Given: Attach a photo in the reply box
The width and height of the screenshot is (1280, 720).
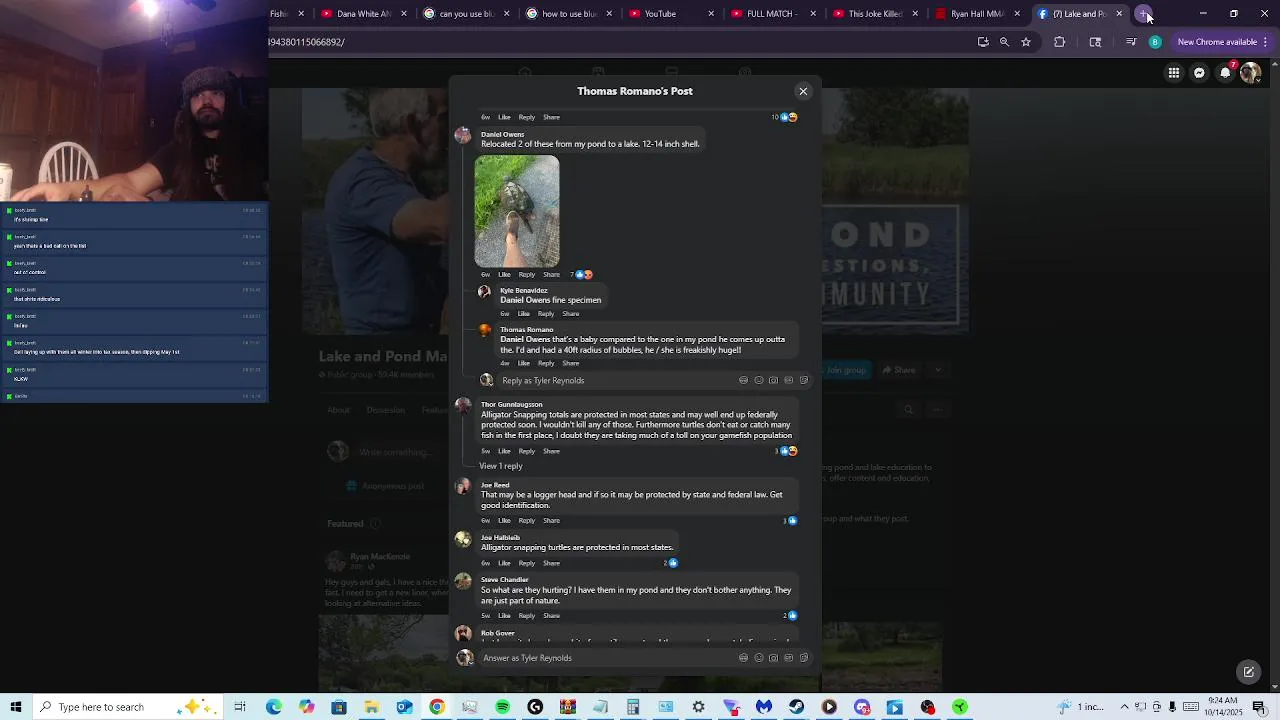Looking at the screenshot, I should [773, 380].
